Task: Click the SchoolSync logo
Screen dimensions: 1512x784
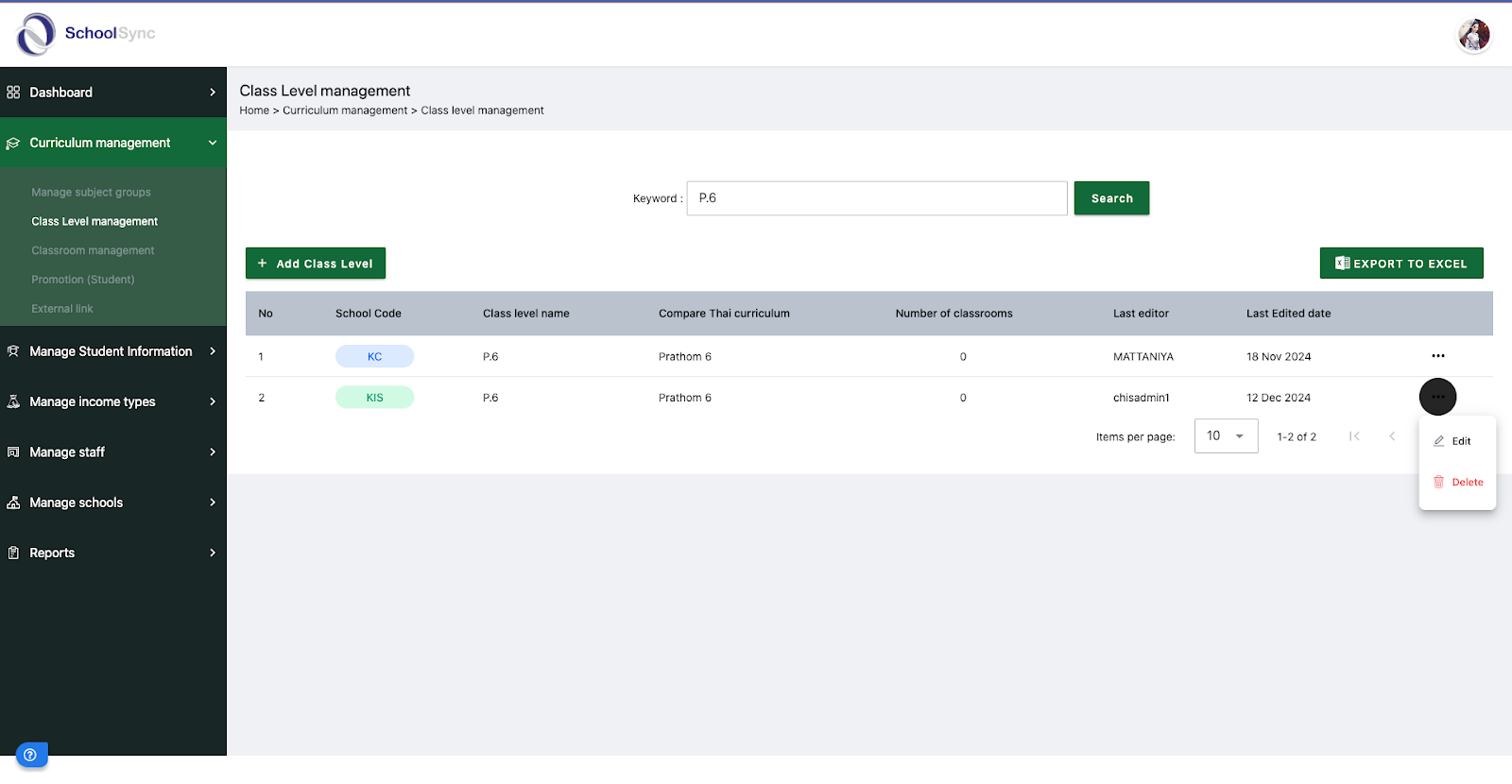Action: [86, 34]
